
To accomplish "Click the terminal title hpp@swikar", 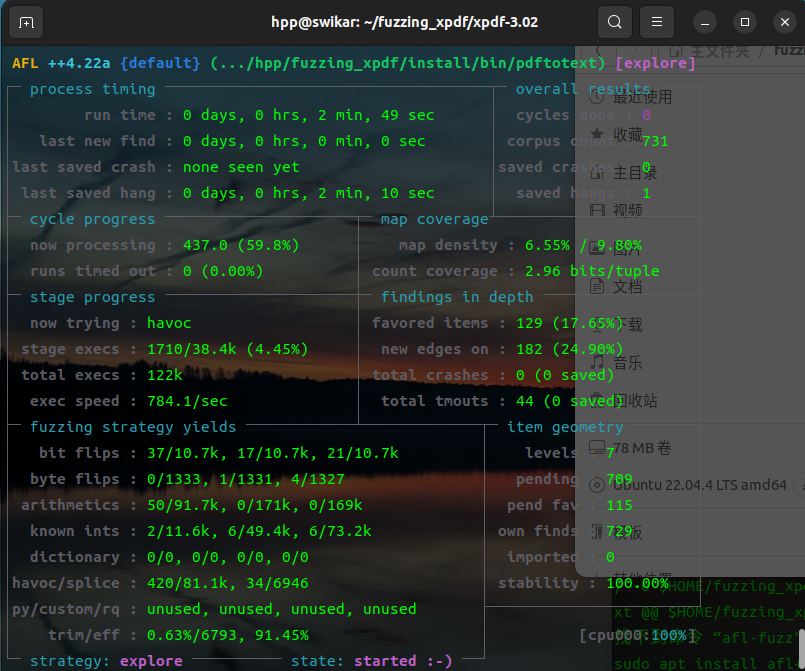I will tap(405, 22).
